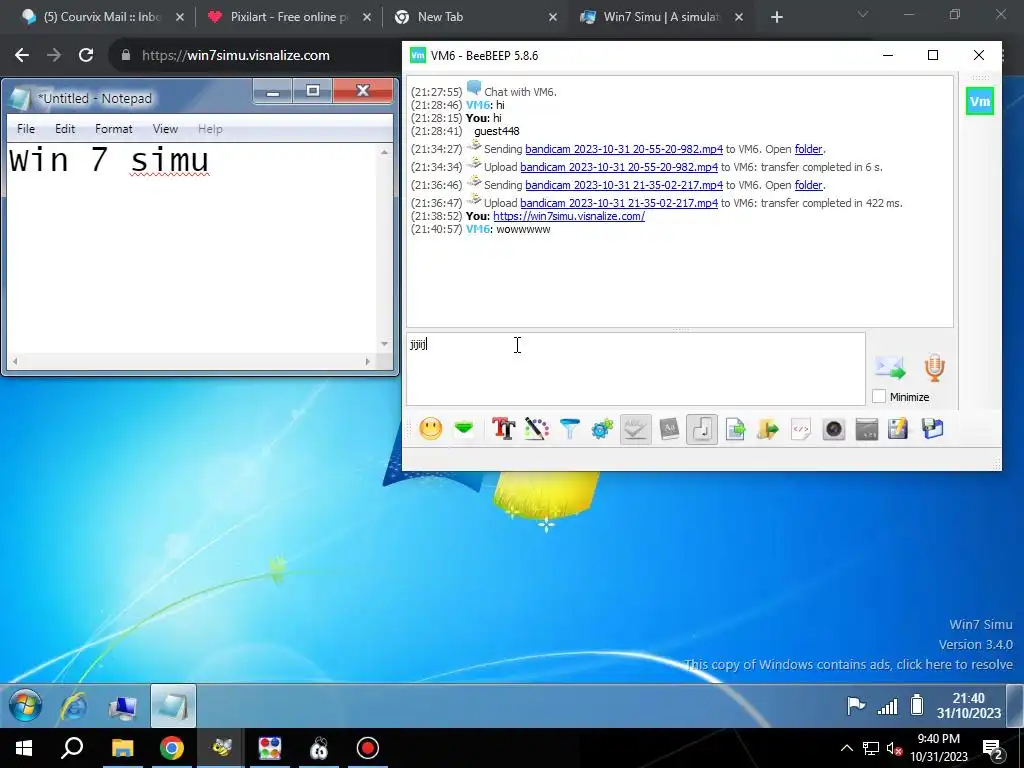Click the BeeBEEP message input field
This screenshot has height=768, width=1024.
tap(635, 369)
